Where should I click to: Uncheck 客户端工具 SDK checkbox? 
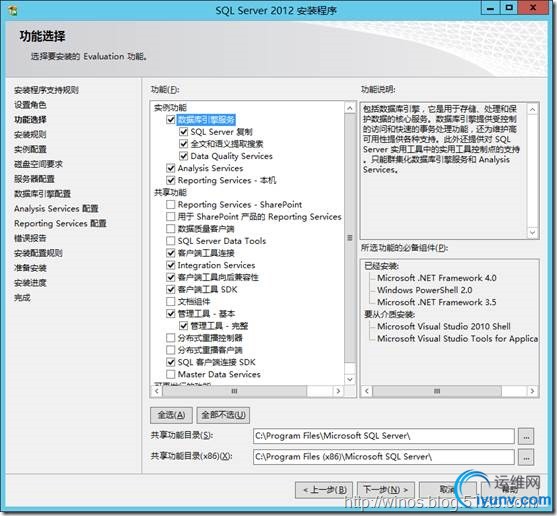coord(171,289)
